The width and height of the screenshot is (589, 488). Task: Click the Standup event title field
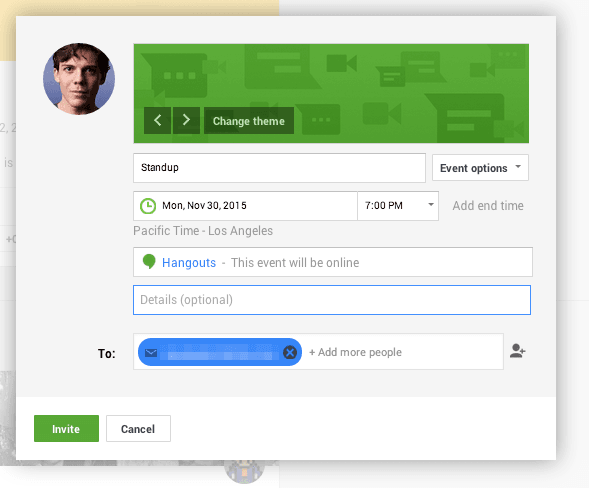[x=279, y=168]
